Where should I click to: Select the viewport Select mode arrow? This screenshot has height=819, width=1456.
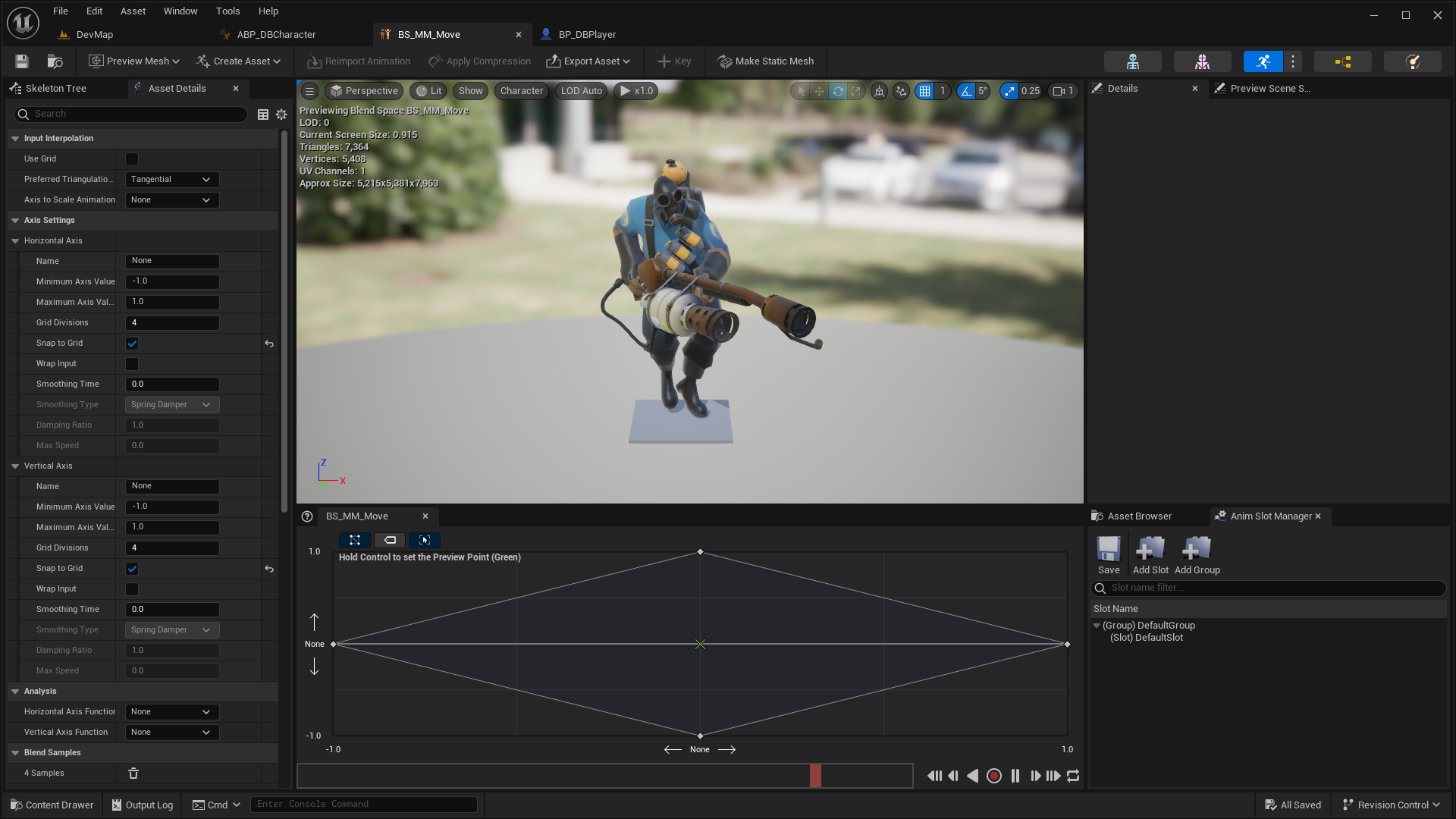801,91
